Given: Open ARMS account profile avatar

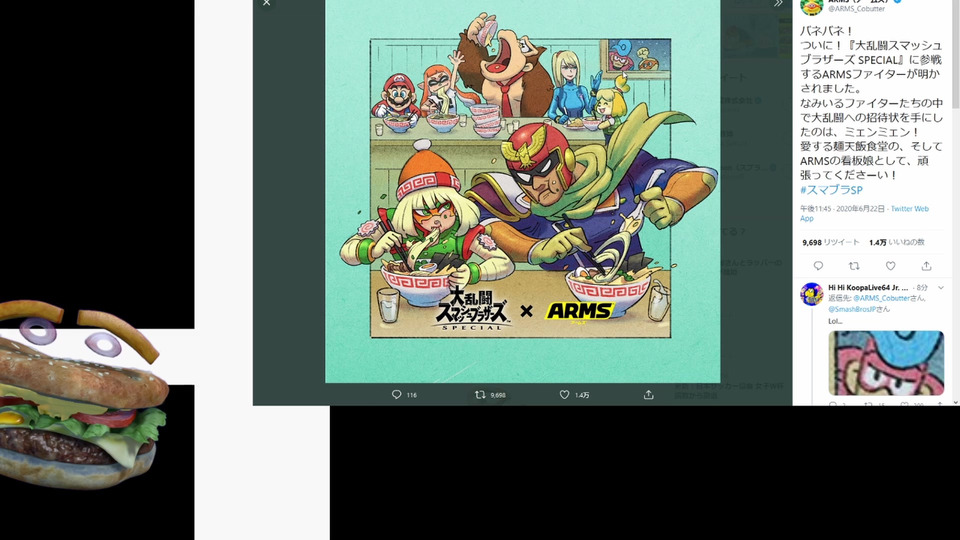Looking at the screenshot, I should (x=811, y=6).
